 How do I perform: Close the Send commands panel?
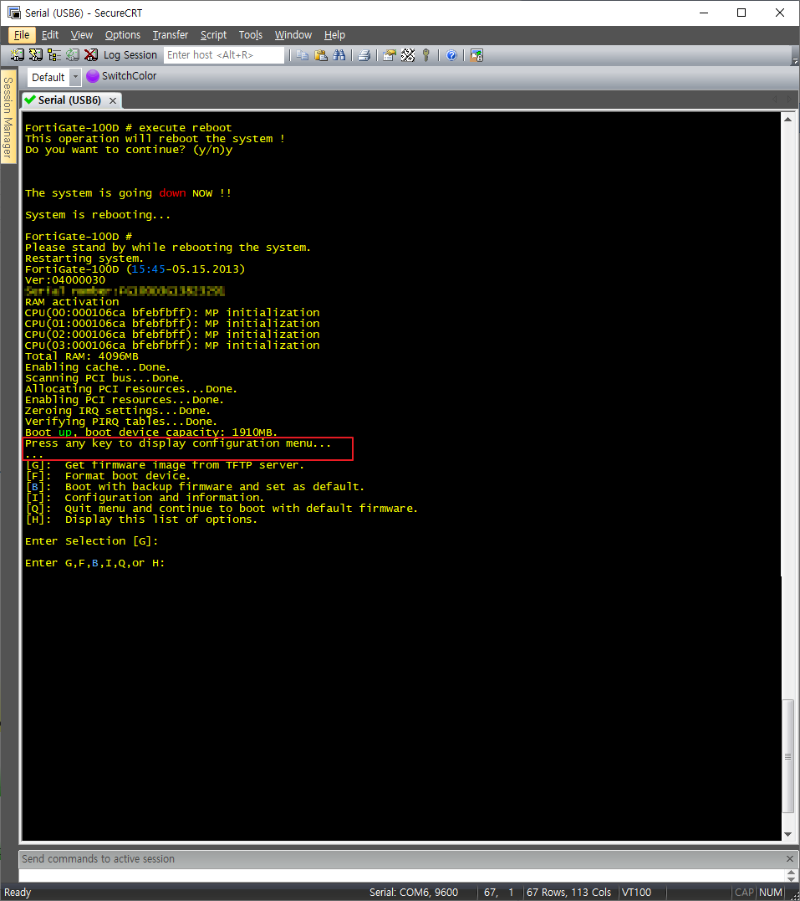(790, 858)
